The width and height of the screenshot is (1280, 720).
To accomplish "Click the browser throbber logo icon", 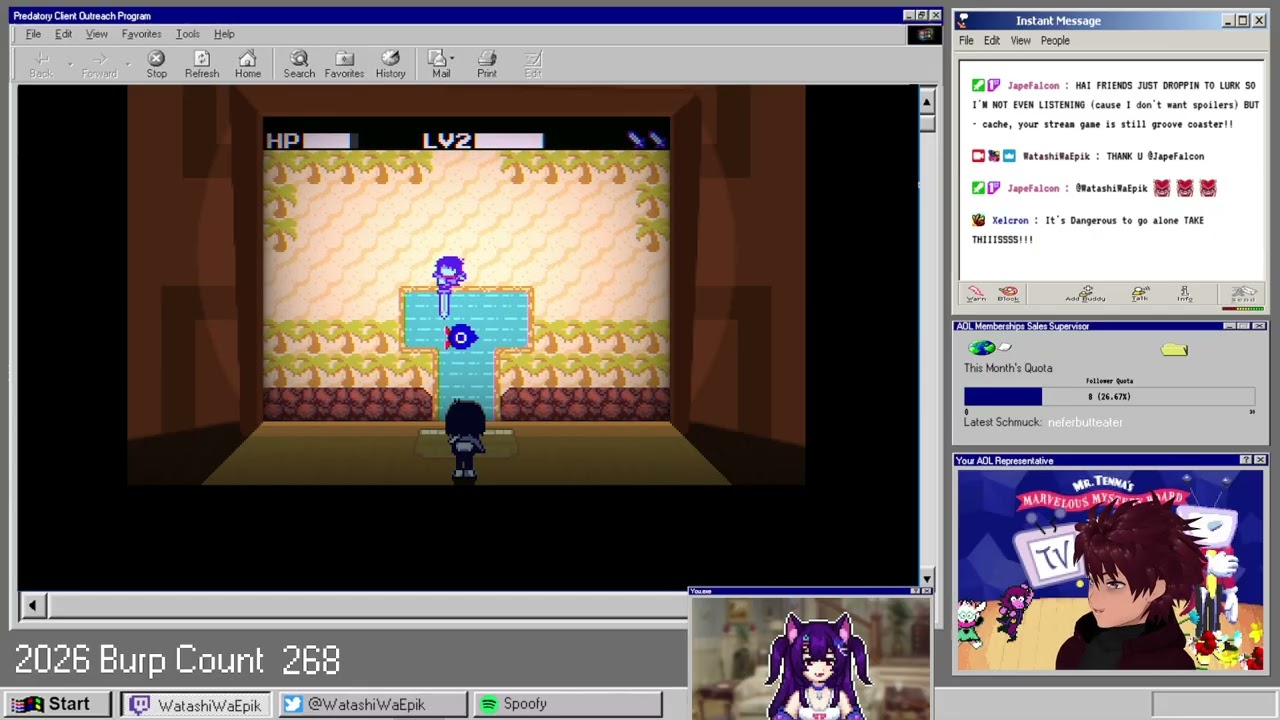I will [925, 34].
